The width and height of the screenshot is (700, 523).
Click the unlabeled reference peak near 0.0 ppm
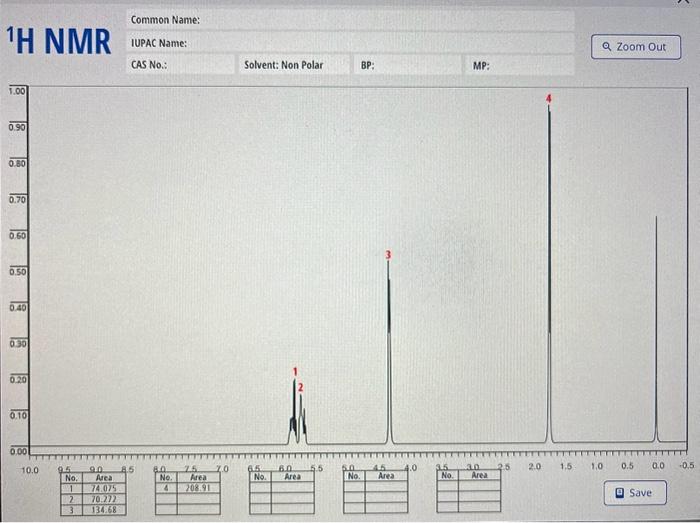pos(656,329)
